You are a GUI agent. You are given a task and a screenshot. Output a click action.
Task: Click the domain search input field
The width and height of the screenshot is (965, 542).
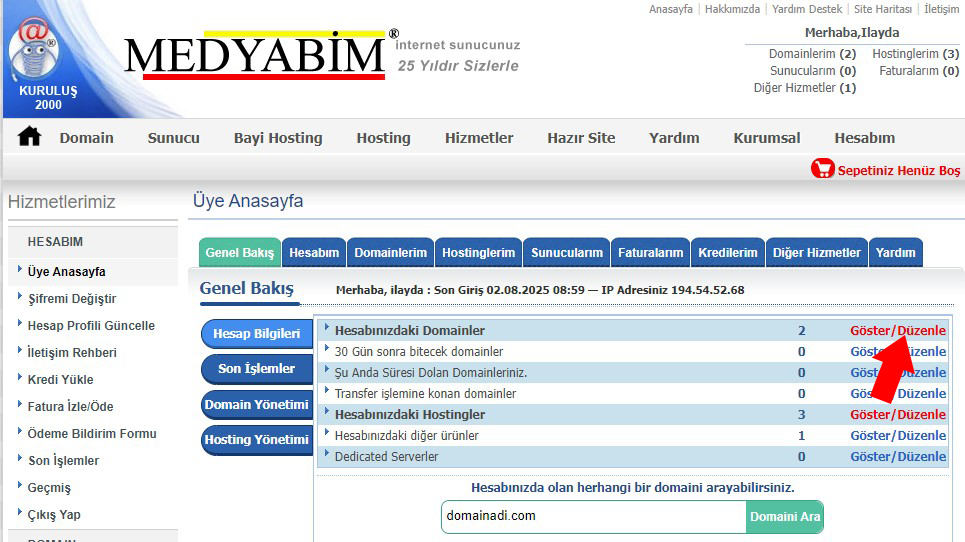594,517
